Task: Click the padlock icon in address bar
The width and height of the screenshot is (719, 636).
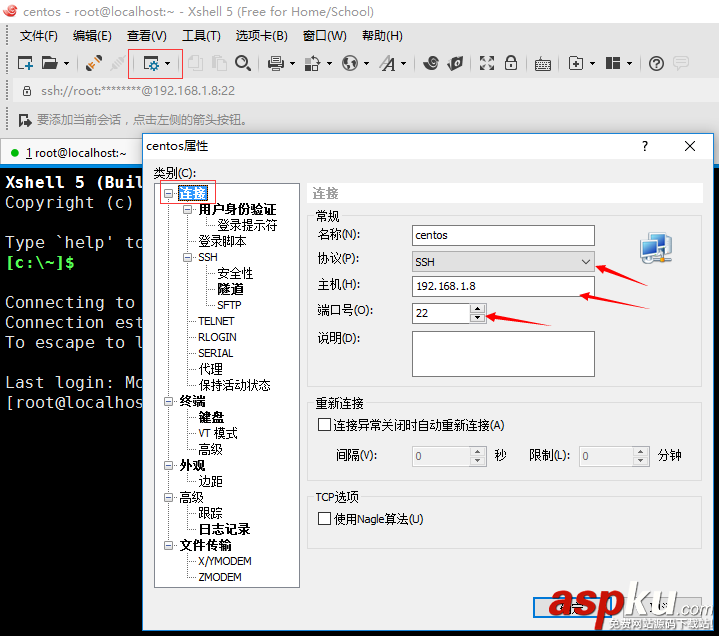Action: pos(27,91)
